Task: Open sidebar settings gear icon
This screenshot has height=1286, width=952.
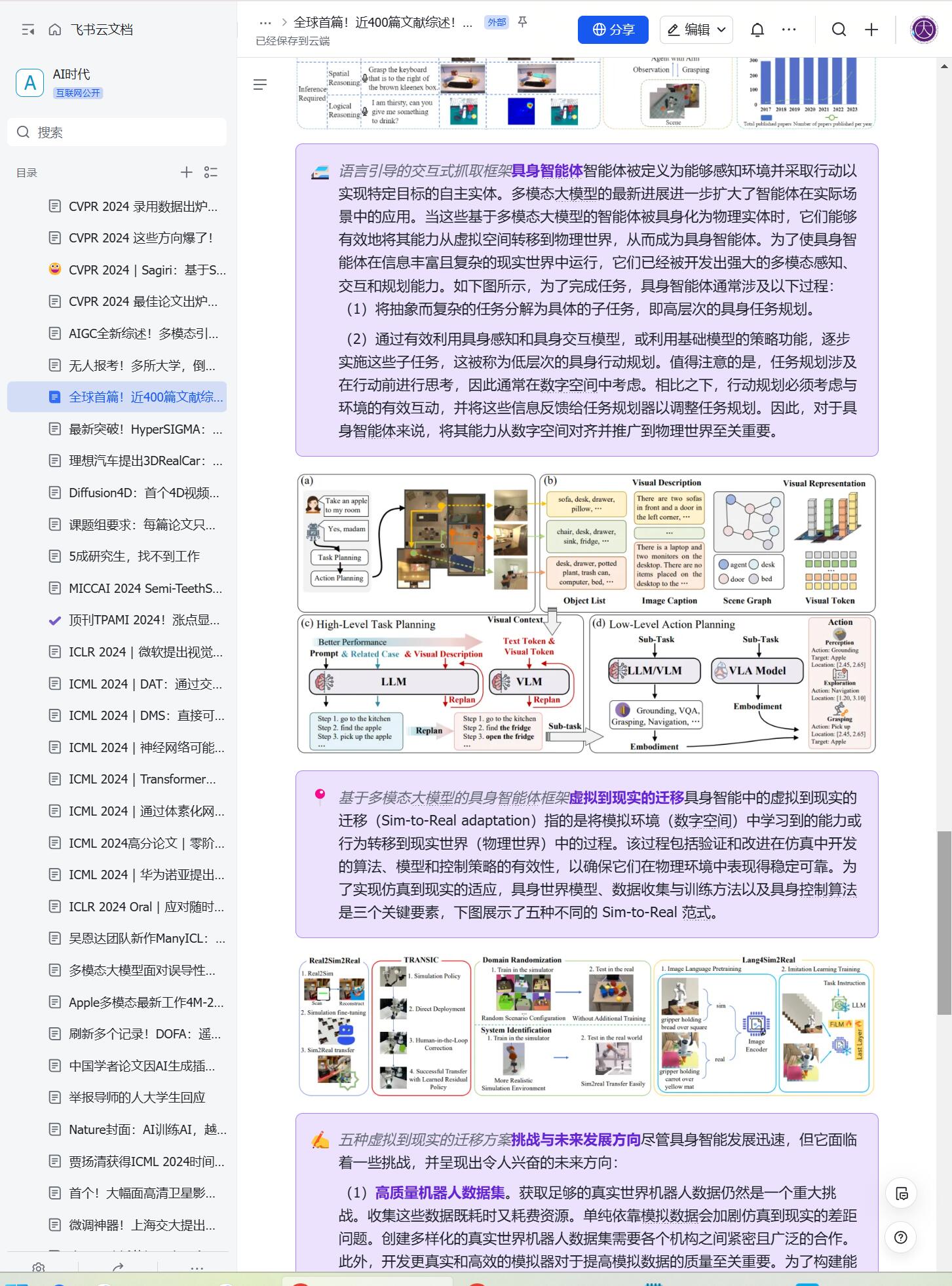Action: pyautogui.click(x=39, y=1268)
